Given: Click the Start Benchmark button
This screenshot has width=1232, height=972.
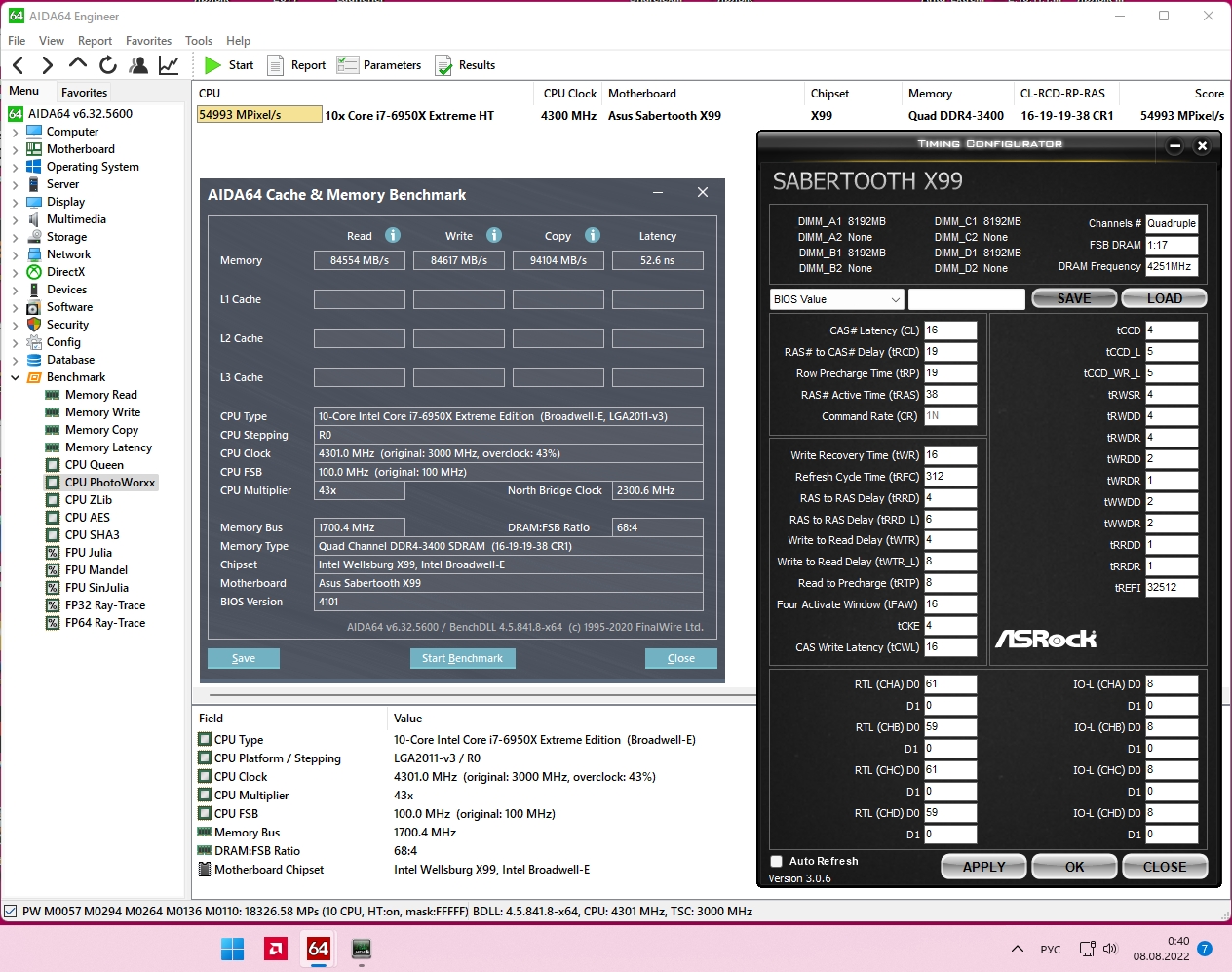Looking at the screenshot, I should pos(462,658).
